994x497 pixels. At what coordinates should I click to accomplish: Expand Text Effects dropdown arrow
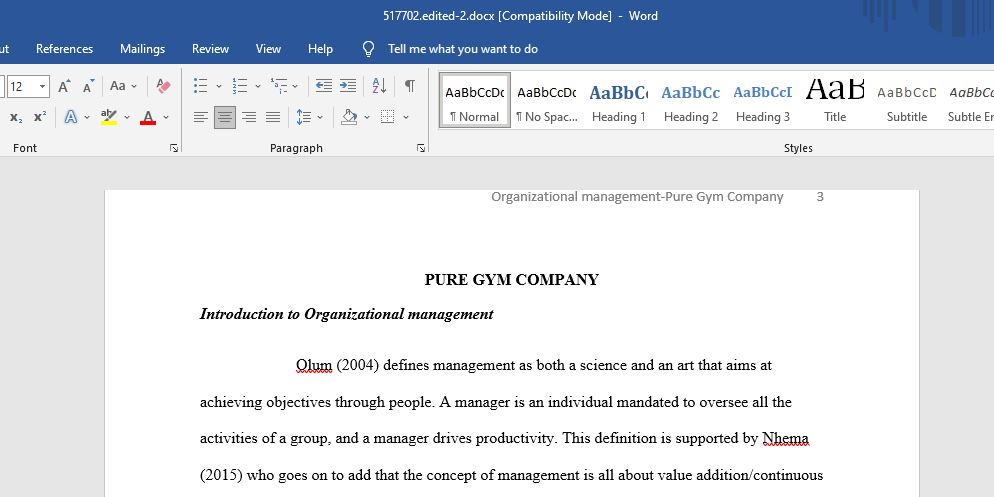pyautogui.click(x=87, y=117)
